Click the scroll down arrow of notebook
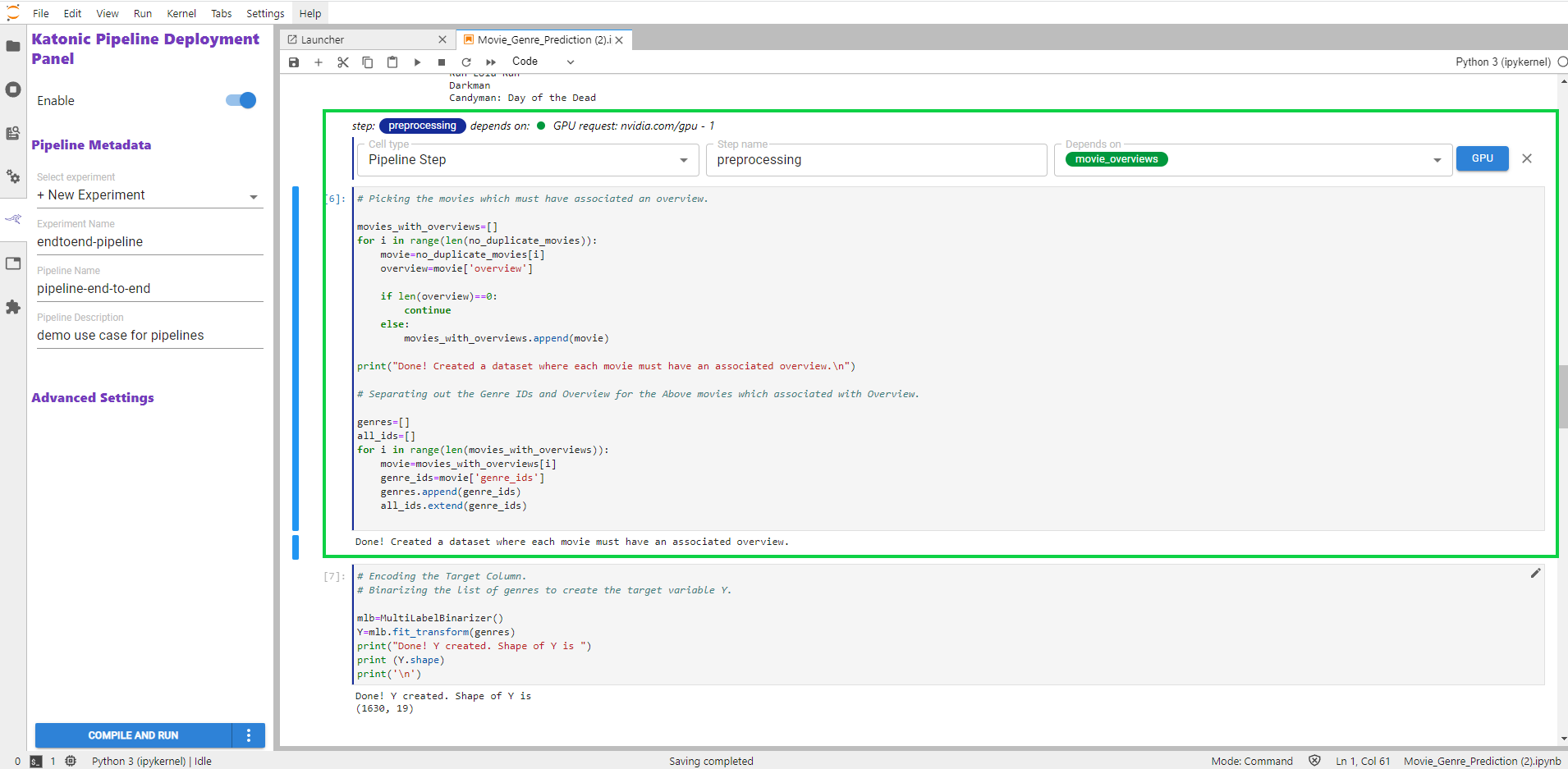Screen dimensions: 1568x769 [1563, 739]
